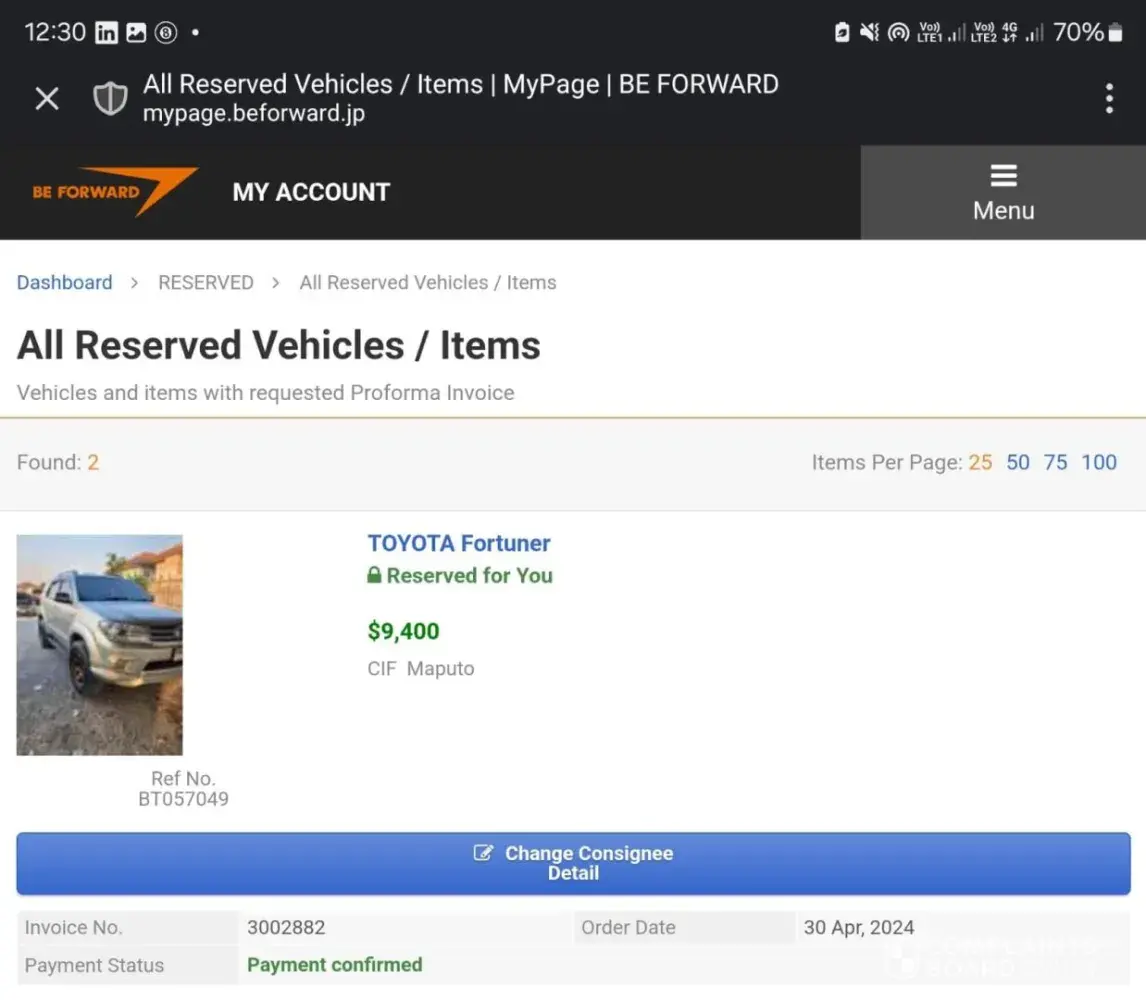Tap the gallery notification icon in status bar
The width and height of the screenshot is (1146, 1000).
(136, 33)
